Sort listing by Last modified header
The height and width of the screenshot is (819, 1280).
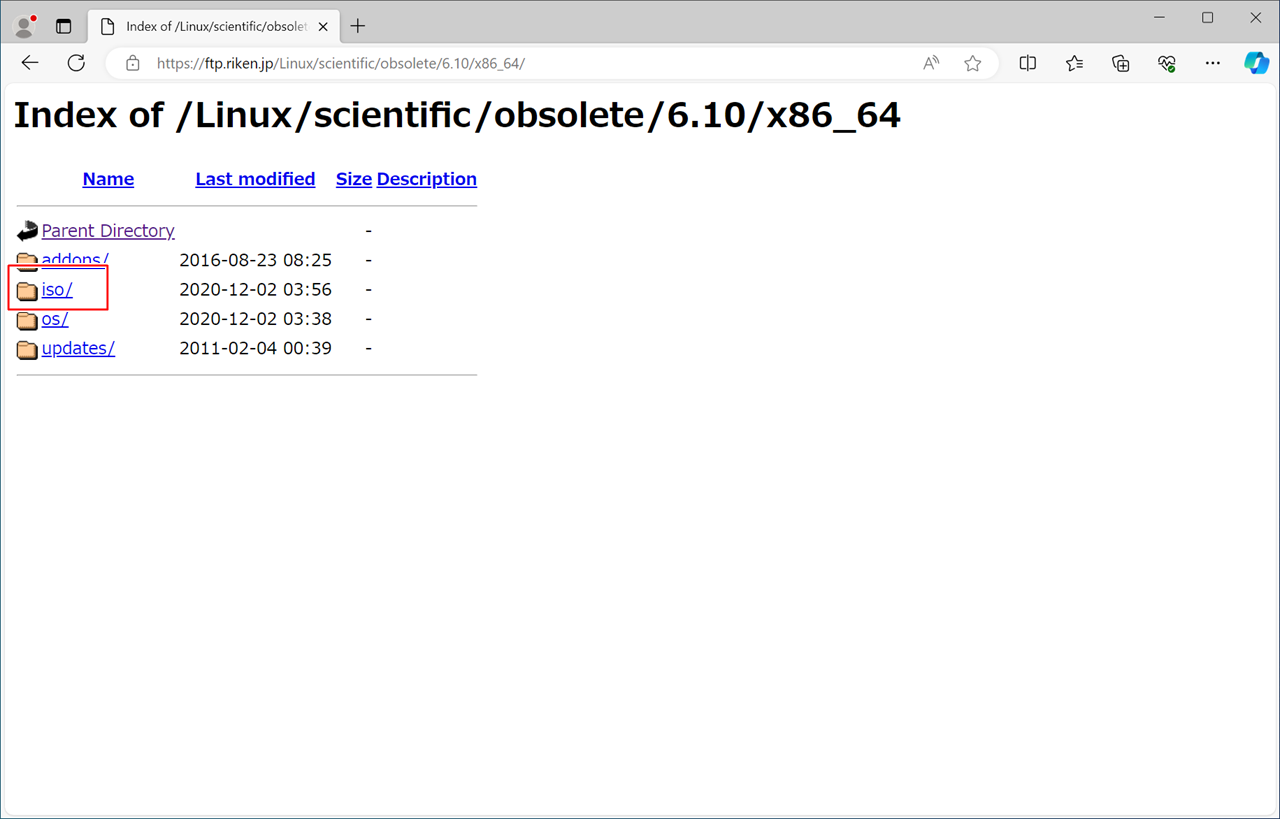pos(255,179)
